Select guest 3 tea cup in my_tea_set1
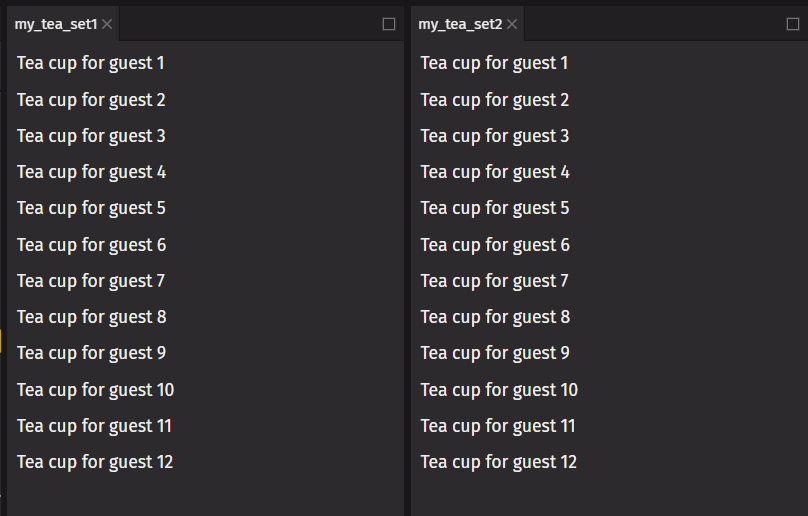The height and width of the screenshot is (516, 808). coord(91,136)
